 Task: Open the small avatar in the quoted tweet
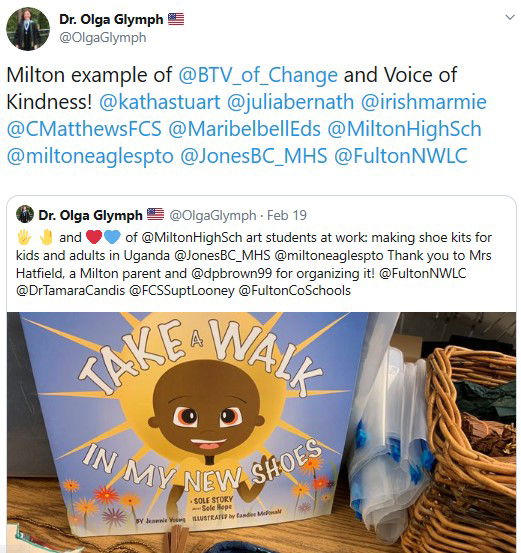25,214
